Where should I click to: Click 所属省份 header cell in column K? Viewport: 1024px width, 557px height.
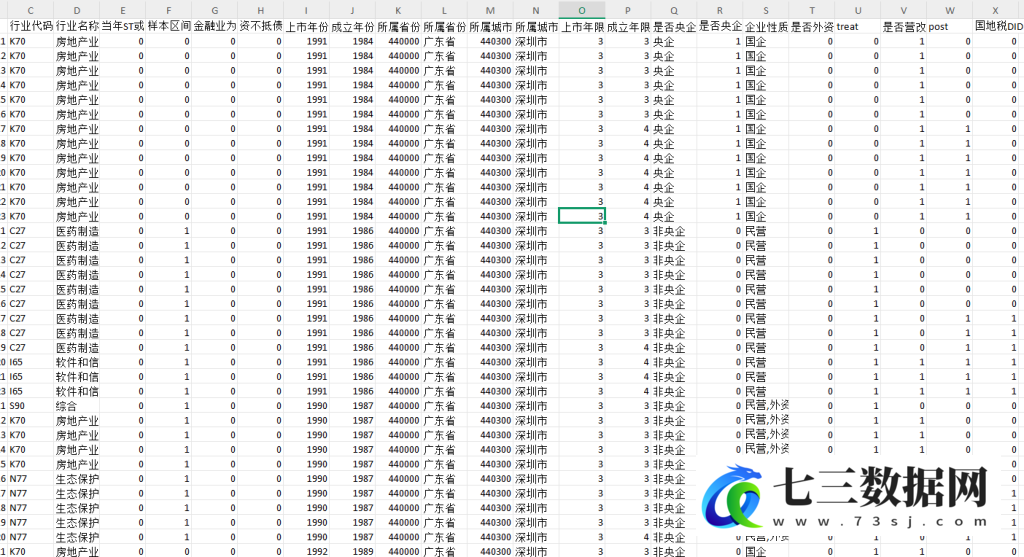click(398, 27)
